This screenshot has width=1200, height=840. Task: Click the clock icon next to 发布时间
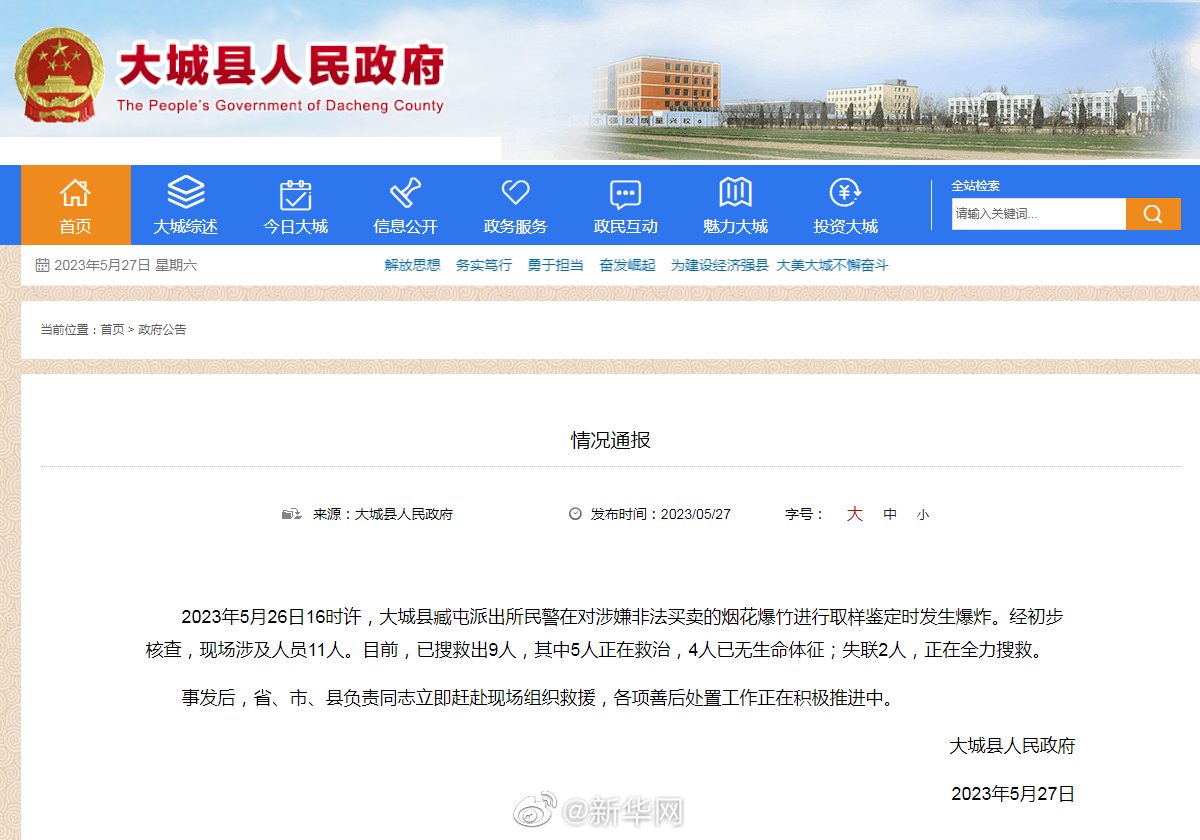(x=573, y=513)
